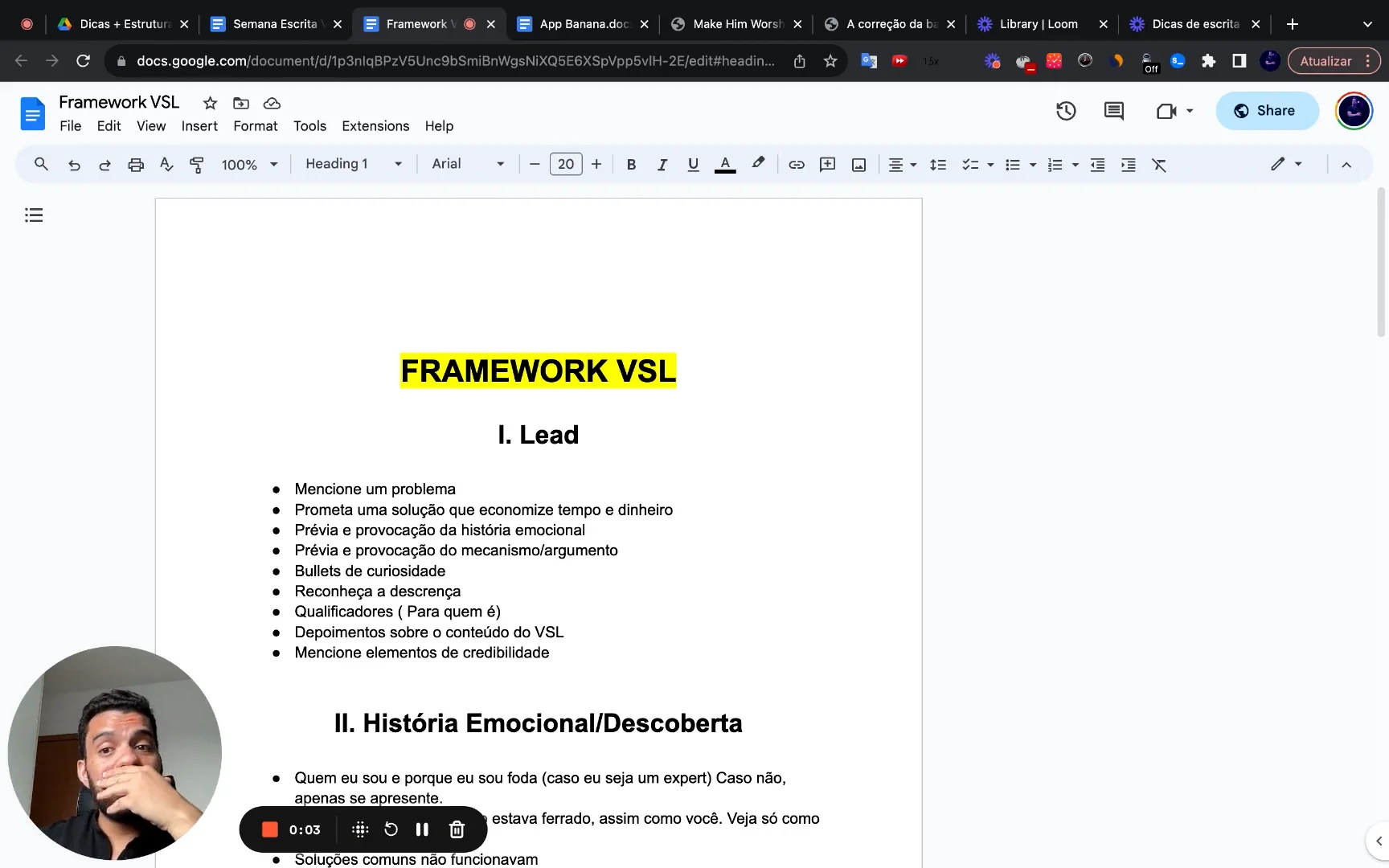Open the comments panel

[x=1113, y=111]
